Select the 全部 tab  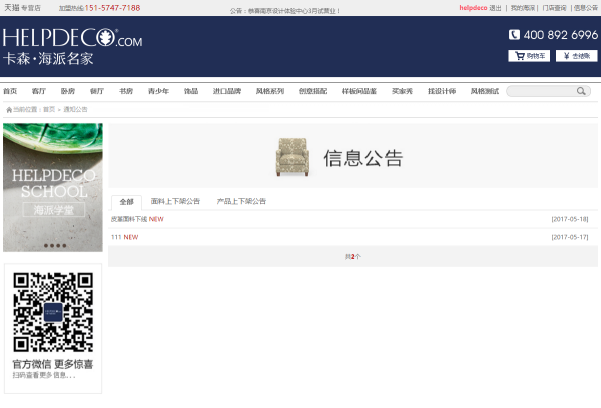coord(126,201)
